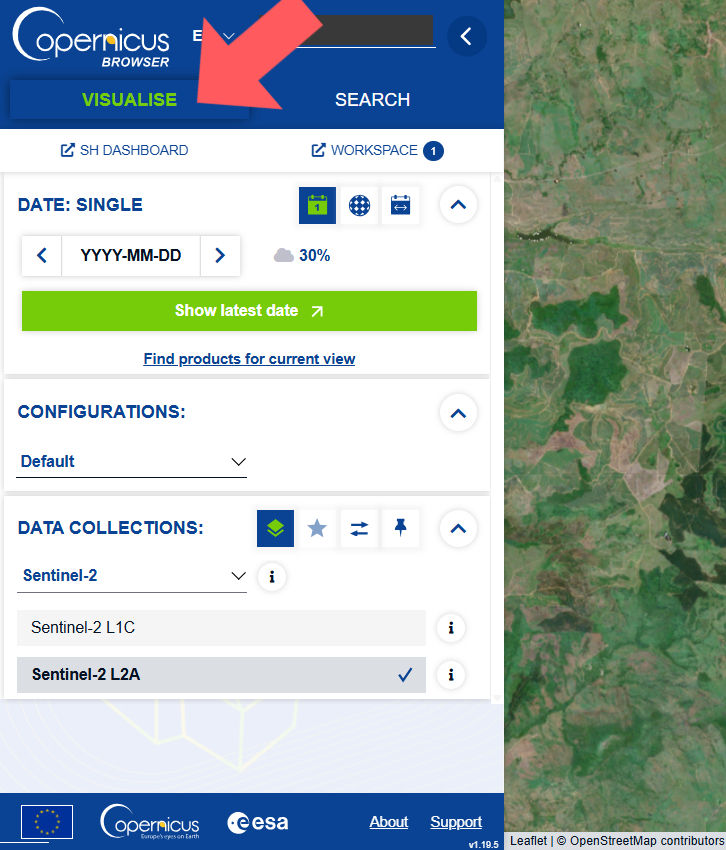Click the YYYY-MM-DD date field
Screen dimensions: 726x850
coord(131,255)
